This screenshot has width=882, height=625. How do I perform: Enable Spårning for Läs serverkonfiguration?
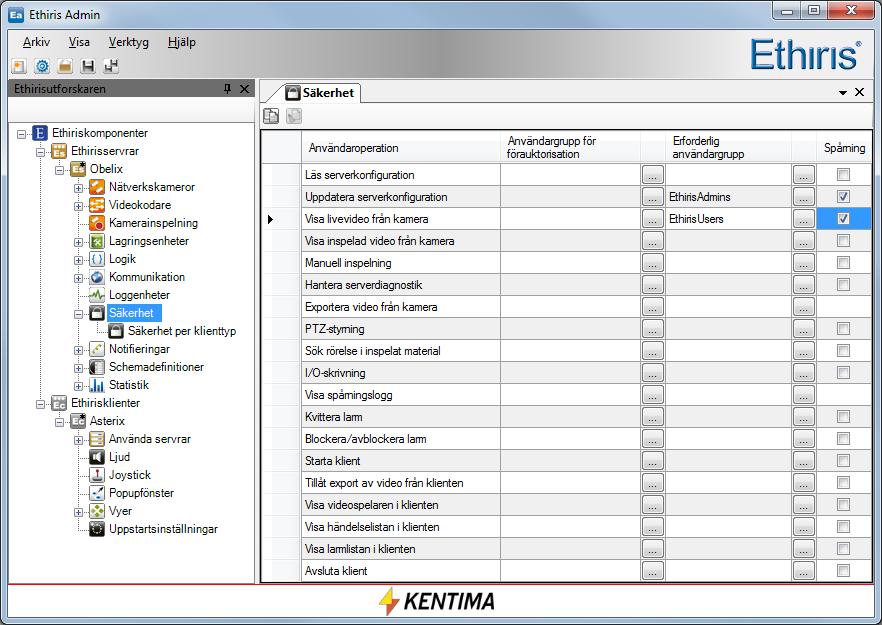[x=843, y=175]
